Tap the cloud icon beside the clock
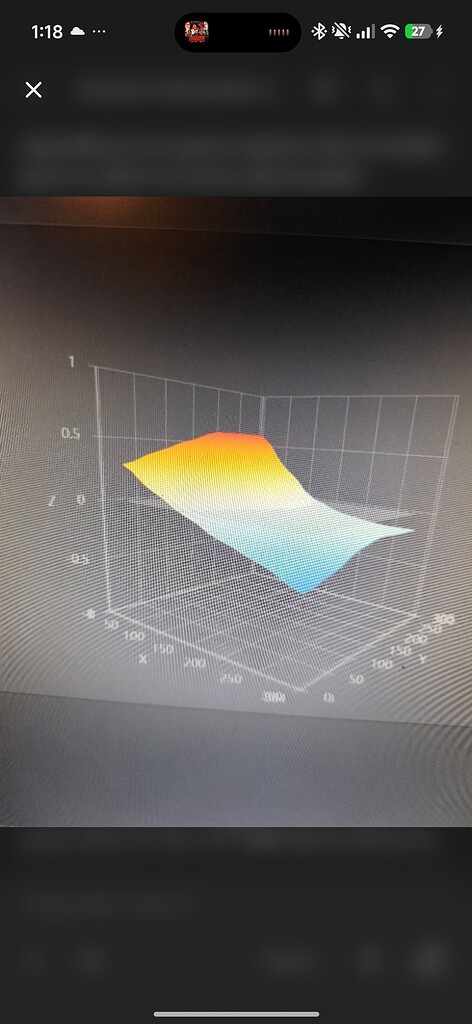 pos(78,31)
